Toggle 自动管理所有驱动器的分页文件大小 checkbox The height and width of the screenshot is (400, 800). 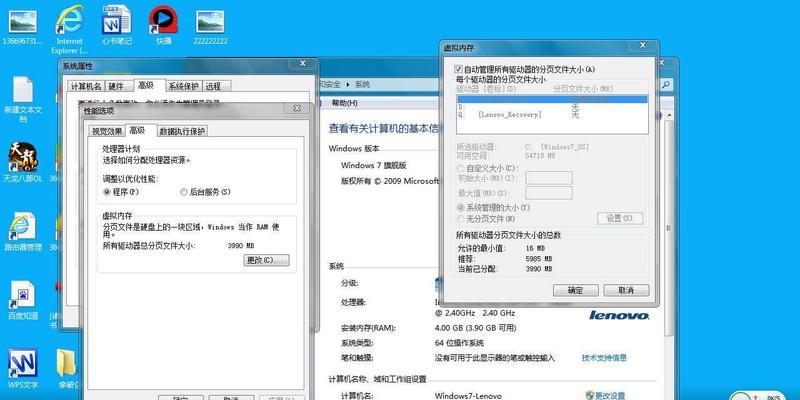(x=458, y=69)
